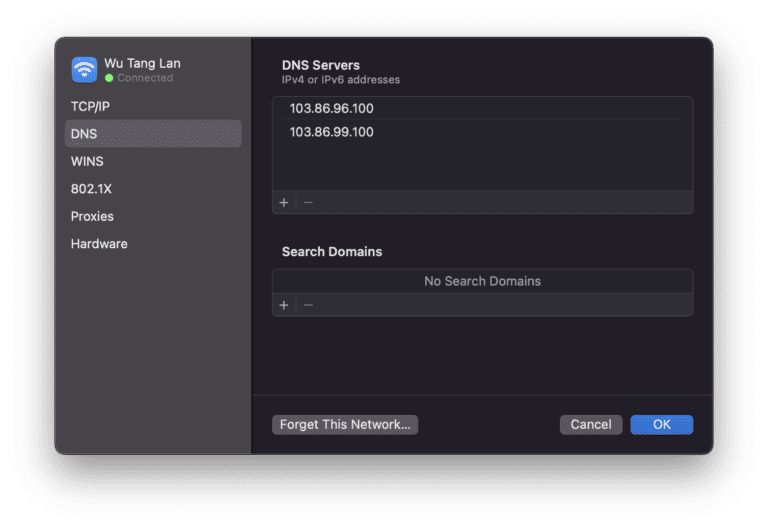Select DNS server 103.86.99.100
Screen dimensions: 768x527
(332, 132)
